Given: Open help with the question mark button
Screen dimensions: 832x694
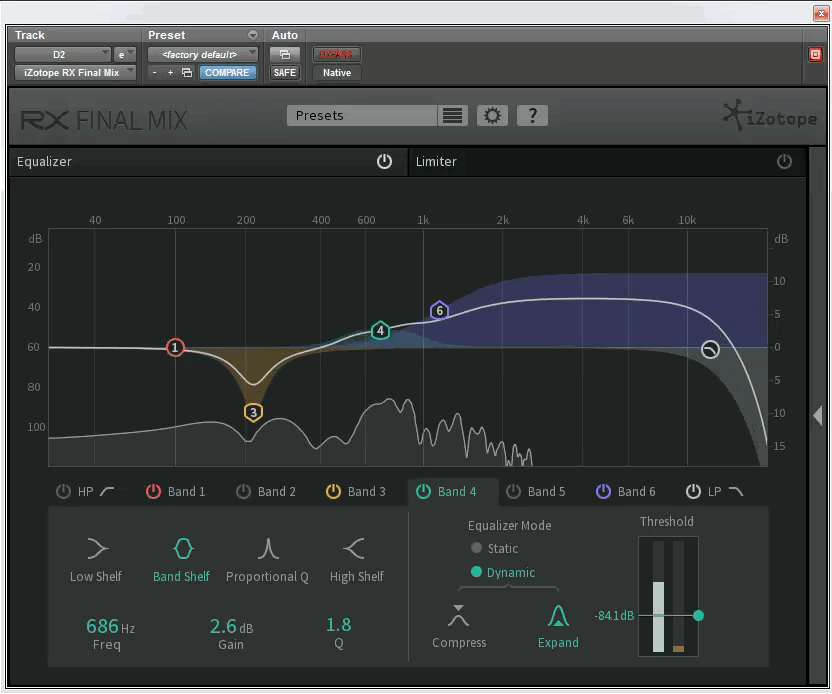Looking at the screenshot, I should tap(532, 115).
